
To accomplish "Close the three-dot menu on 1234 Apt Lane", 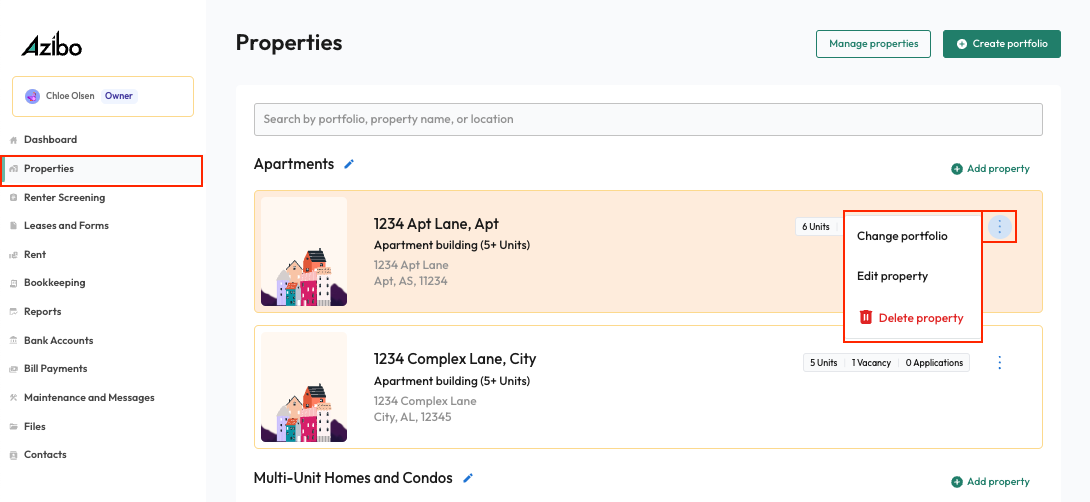I will point(1000,227).
